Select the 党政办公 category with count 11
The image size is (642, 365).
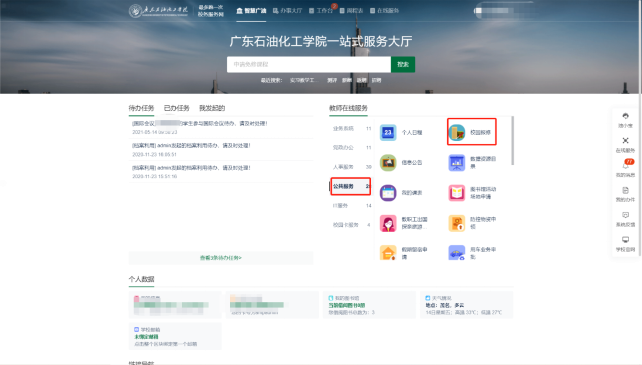[351, 147]
